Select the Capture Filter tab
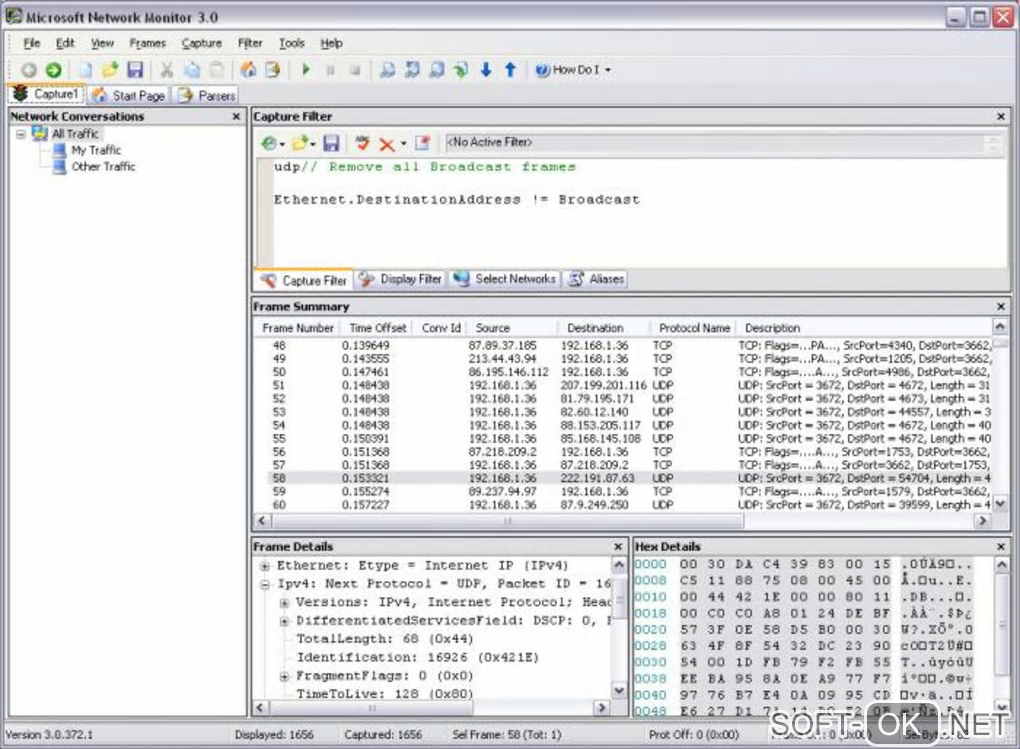 tap(303, 280)
